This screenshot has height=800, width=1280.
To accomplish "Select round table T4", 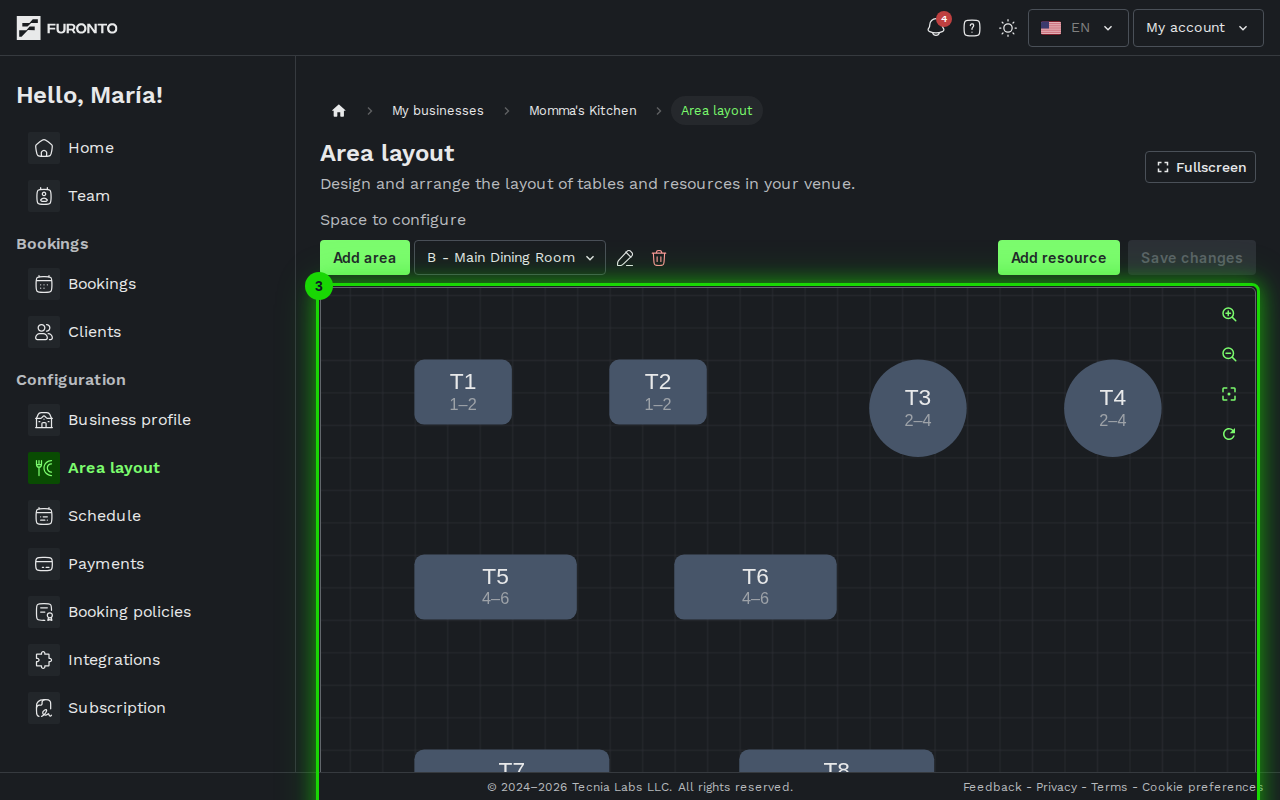I will coord(1113,408).
